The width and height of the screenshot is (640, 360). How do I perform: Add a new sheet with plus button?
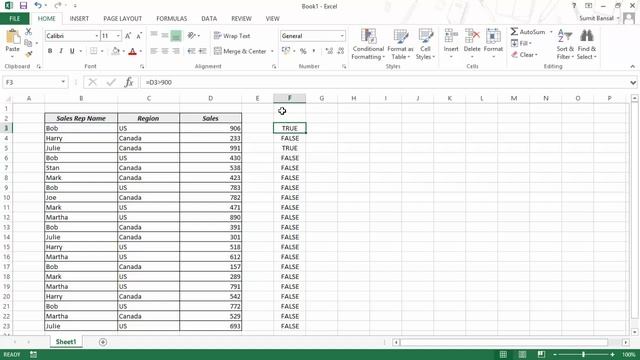click(103, 342)
